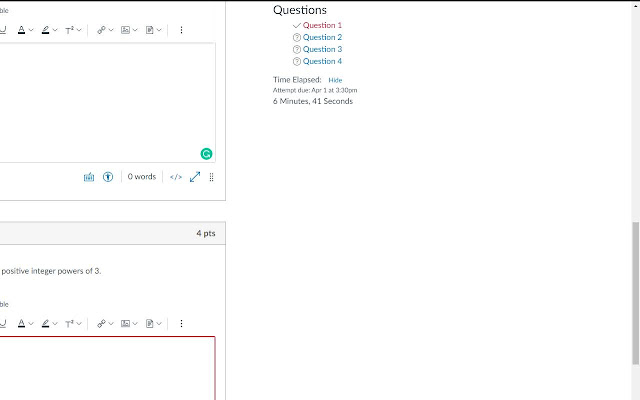Click the page vertical scrollbar thumb
This screenshot has height=400, width=640.
click(x=636, y=293)
